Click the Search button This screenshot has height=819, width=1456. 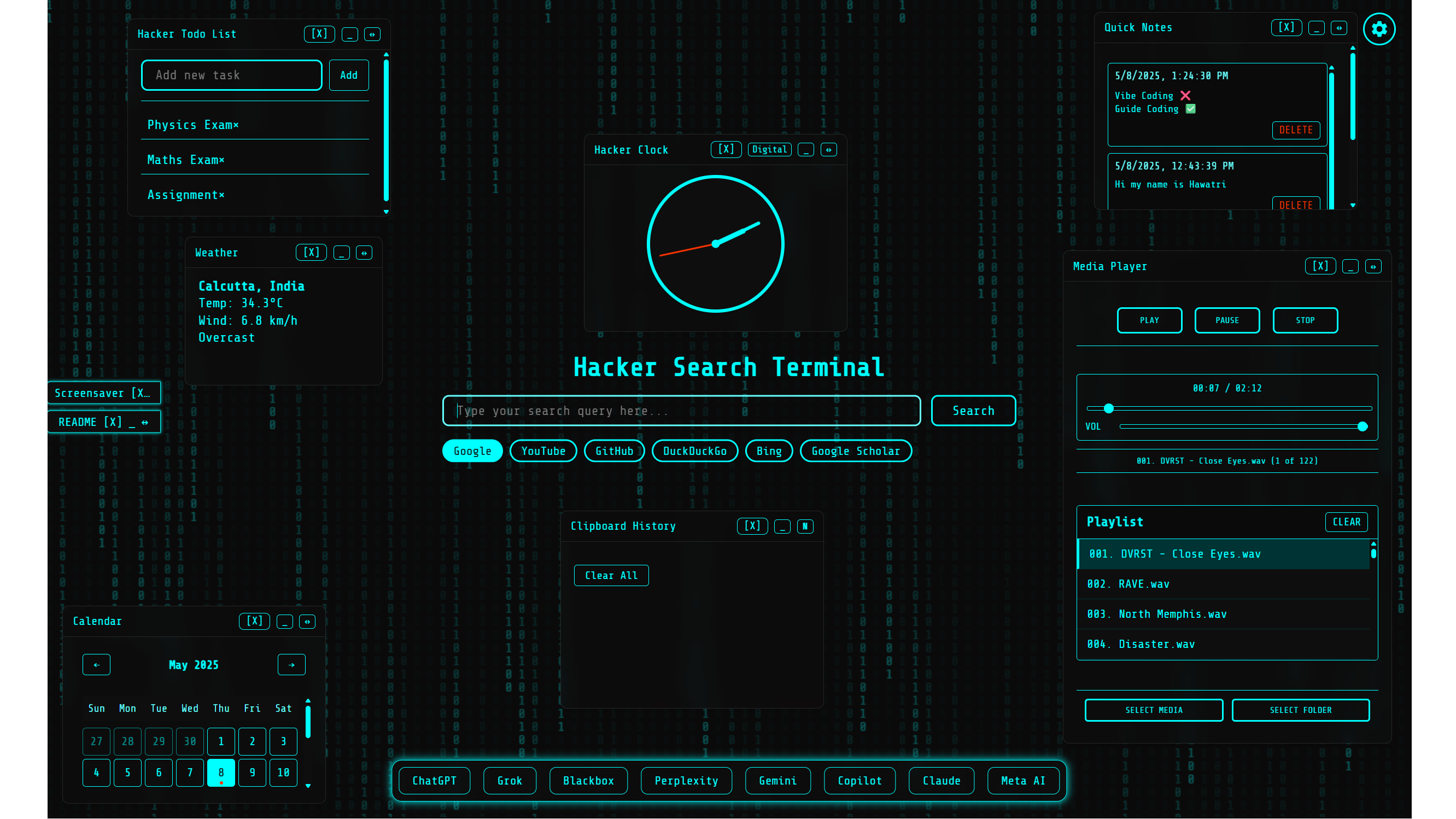(x=973, y=411)
